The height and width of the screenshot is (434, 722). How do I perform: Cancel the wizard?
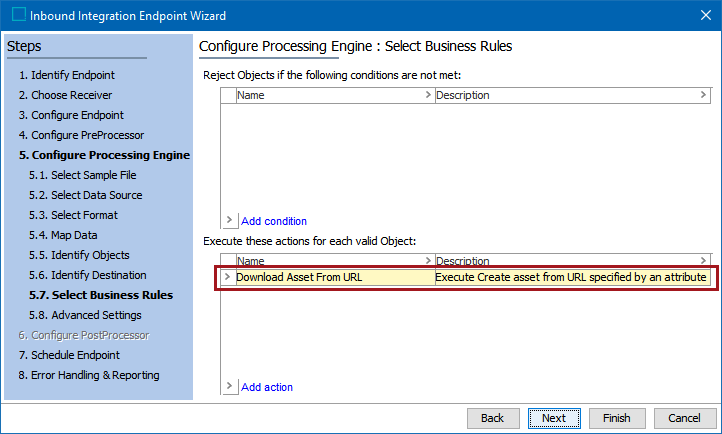[684, 418]
